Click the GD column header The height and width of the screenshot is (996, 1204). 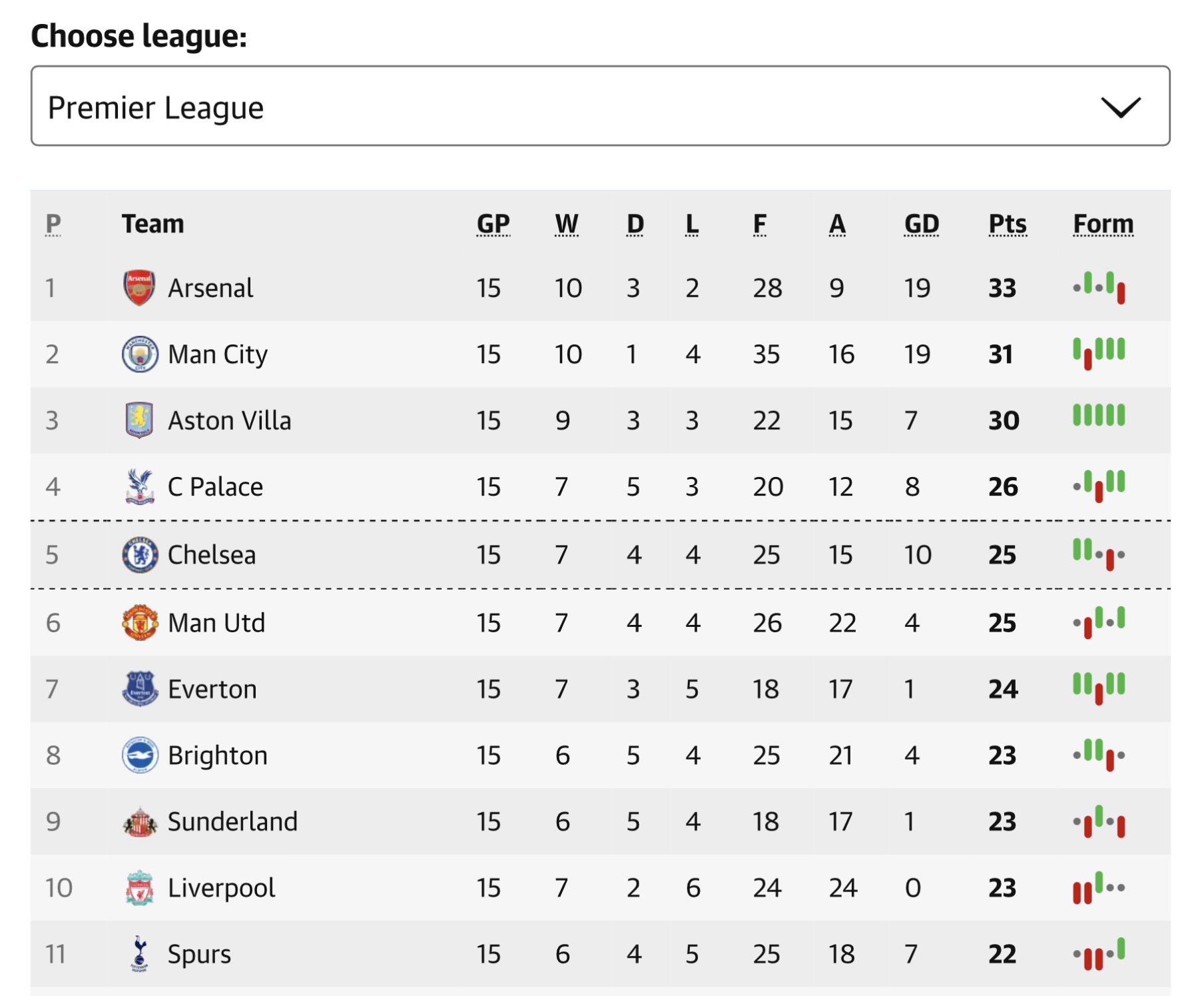(921, 224)
